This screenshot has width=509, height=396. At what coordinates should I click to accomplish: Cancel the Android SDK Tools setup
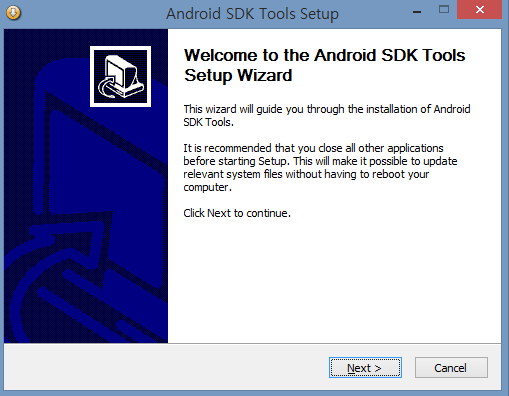click(451, 368)
